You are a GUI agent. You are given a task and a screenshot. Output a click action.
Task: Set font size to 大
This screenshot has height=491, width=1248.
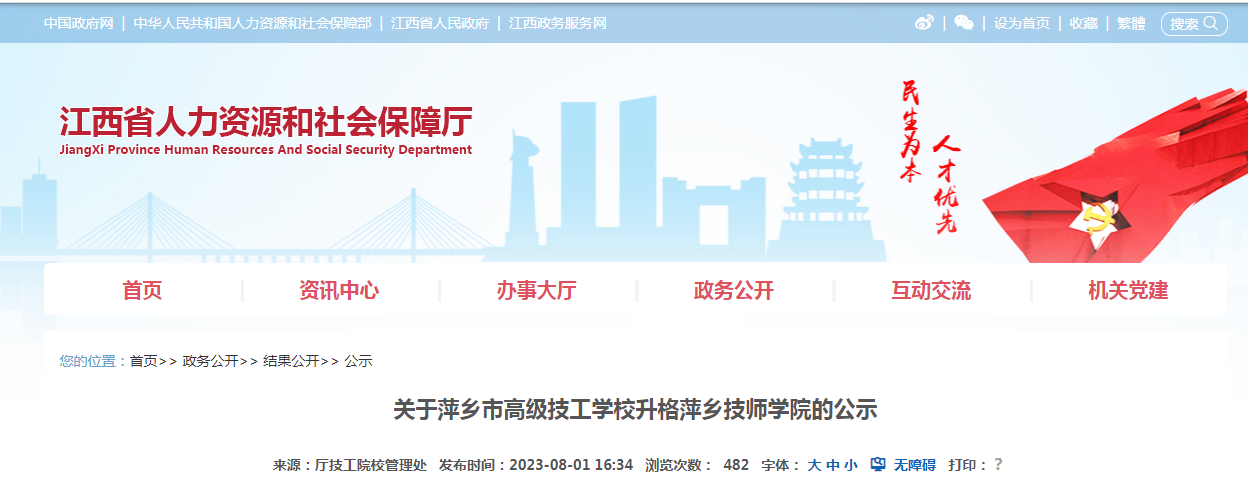click(814, 465)
